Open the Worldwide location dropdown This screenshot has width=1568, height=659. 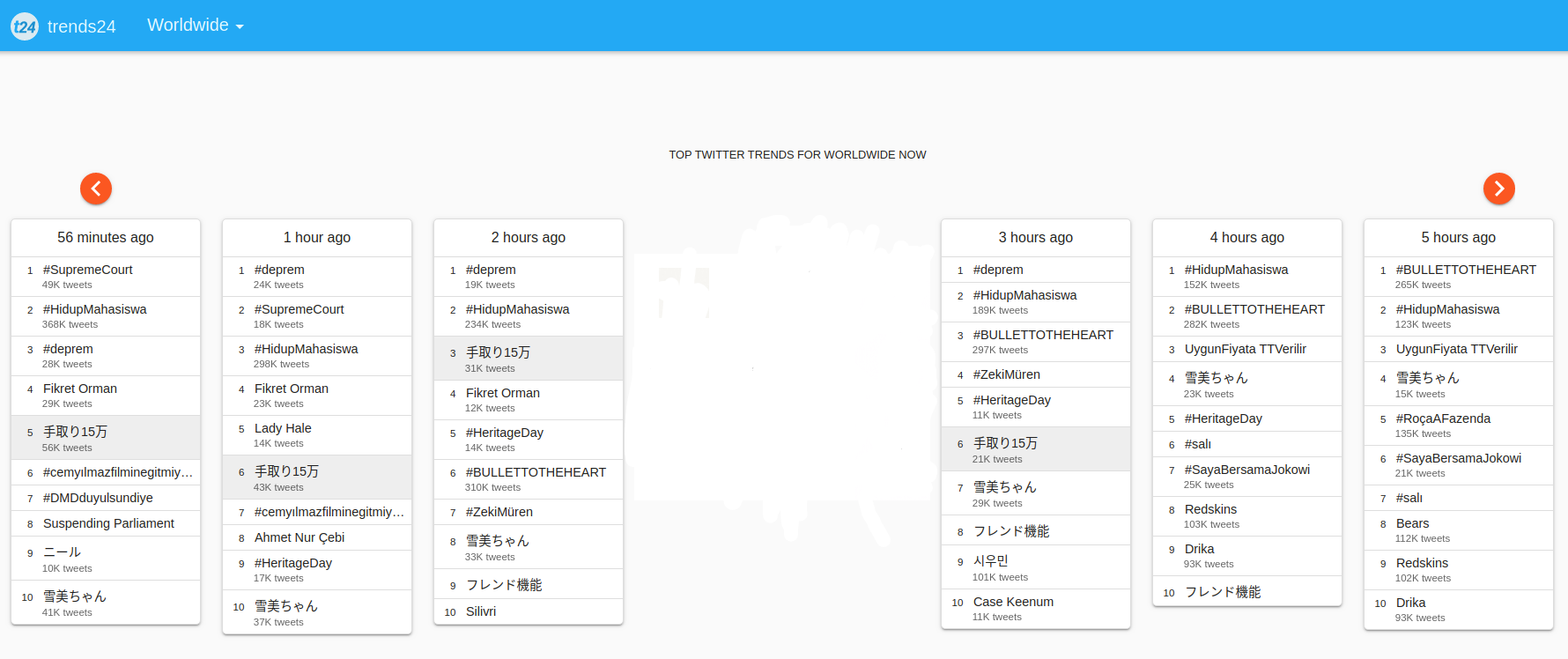[x=196, y=26]
